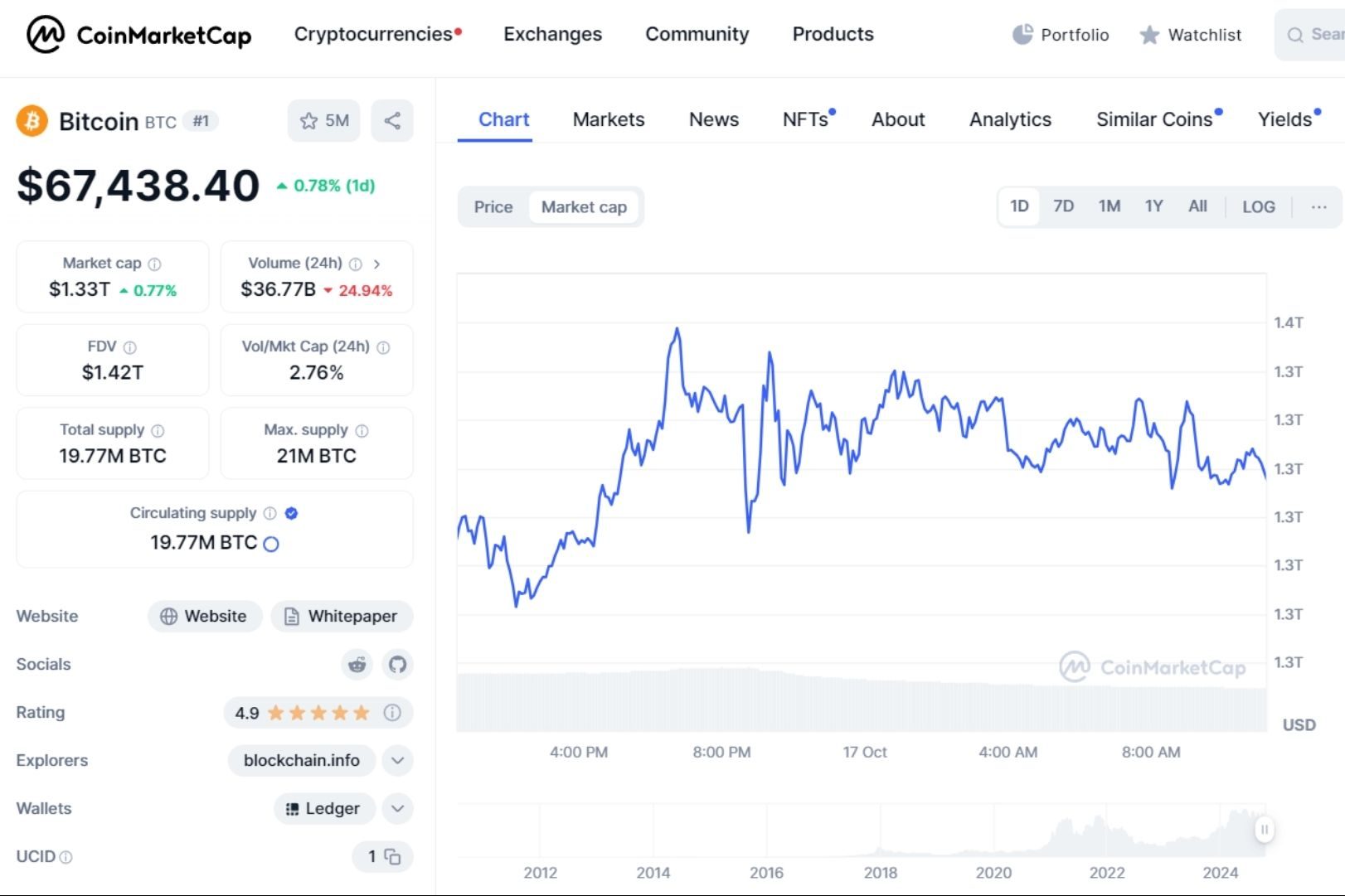Viewport: 1345px width, 896px height.
Task: Toggle logarithmic scale with LOG button
Action: (1258, 206)
